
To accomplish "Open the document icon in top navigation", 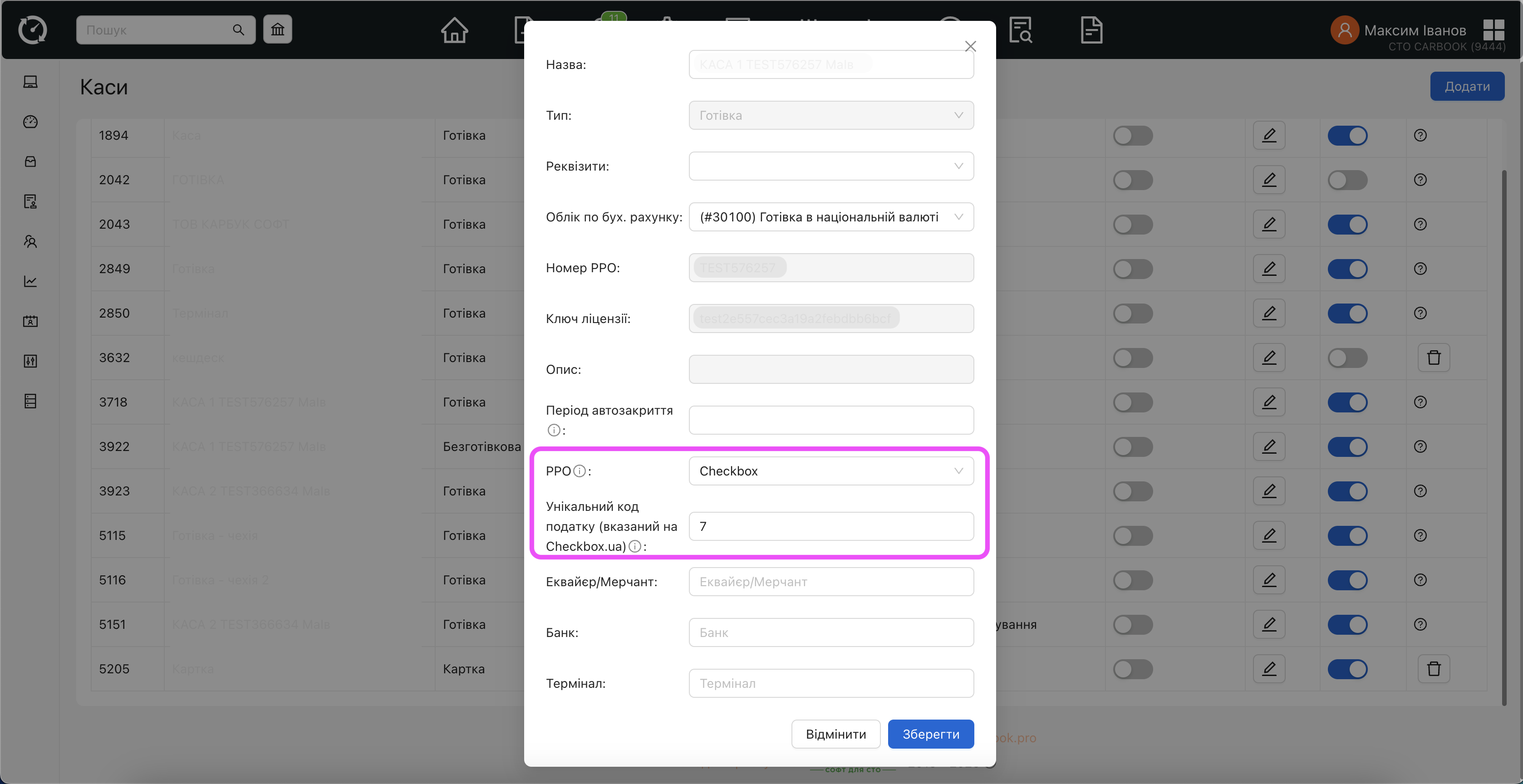I will (x=1091, y=30).
